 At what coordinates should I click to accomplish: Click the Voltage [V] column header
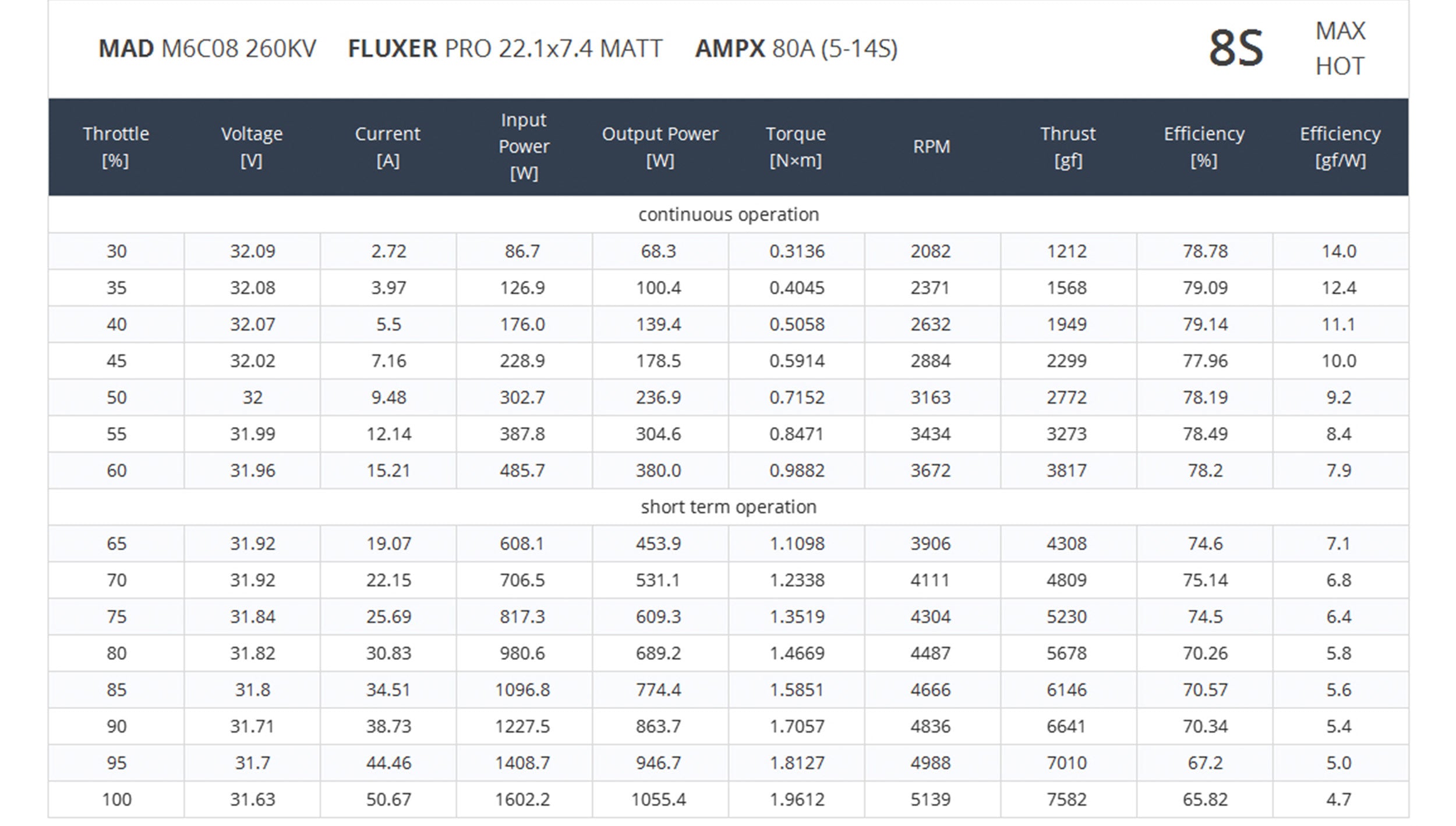[x=252, y=146]
